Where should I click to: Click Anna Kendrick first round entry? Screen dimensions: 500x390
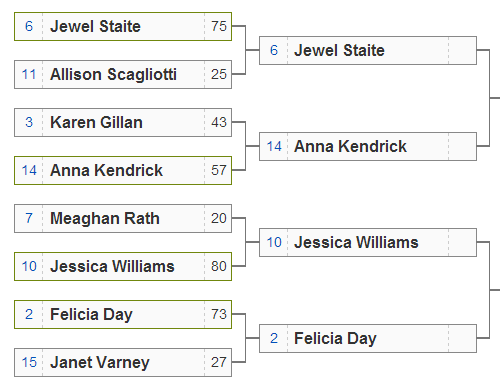pos(123,170)
